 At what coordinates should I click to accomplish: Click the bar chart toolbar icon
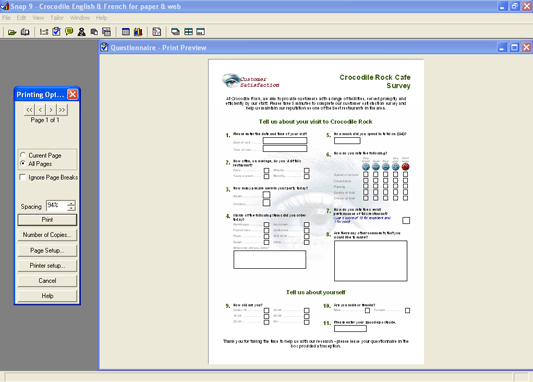tap(138, 32)
